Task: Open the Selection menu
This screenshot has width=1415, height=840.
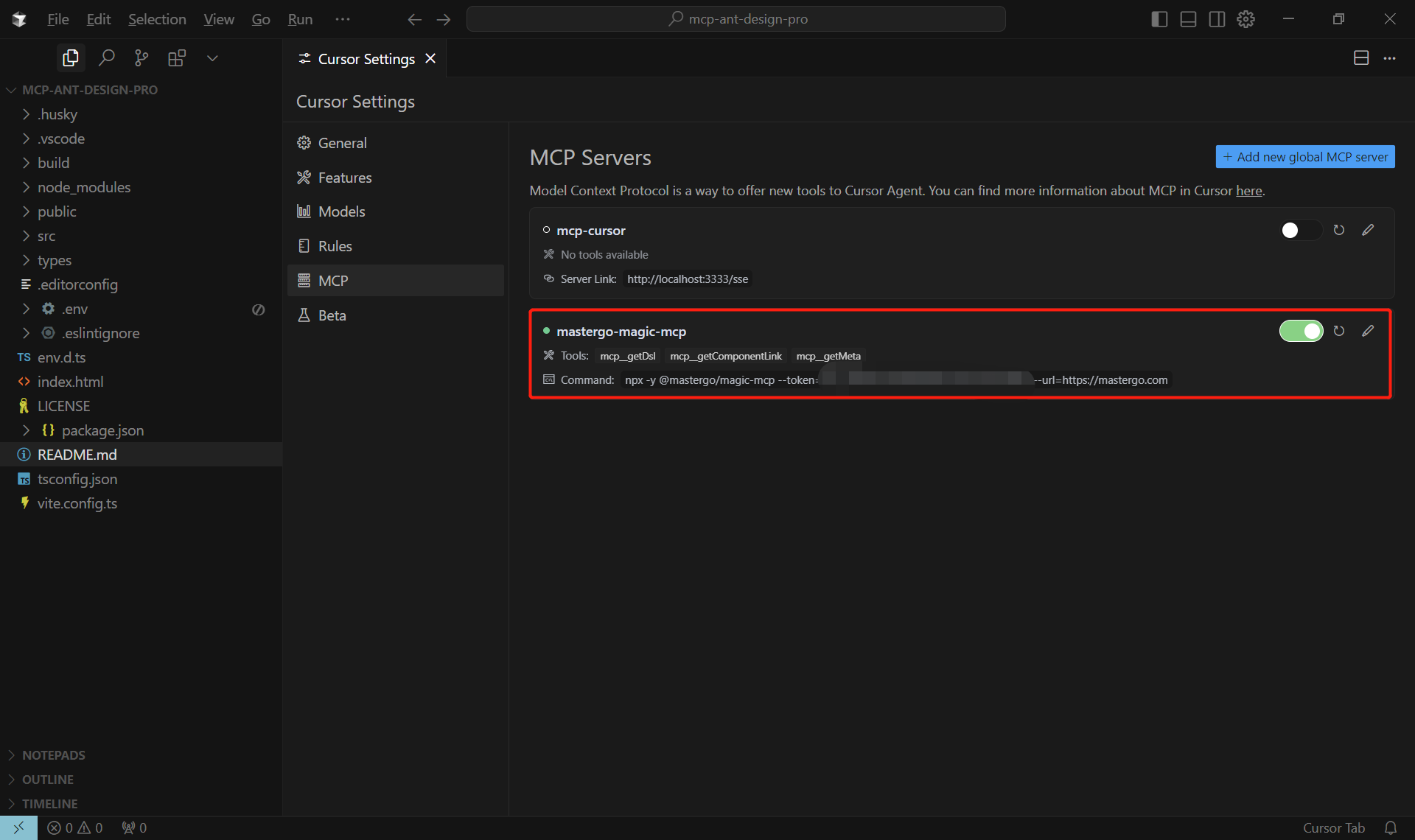Action: [157, 19]
